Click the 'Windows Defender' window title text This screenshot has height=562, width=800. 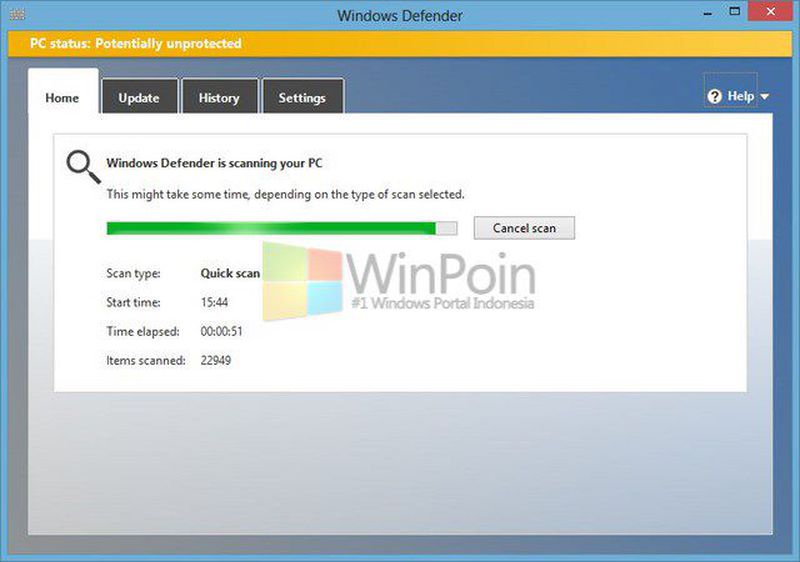click(x=399, y=15)
